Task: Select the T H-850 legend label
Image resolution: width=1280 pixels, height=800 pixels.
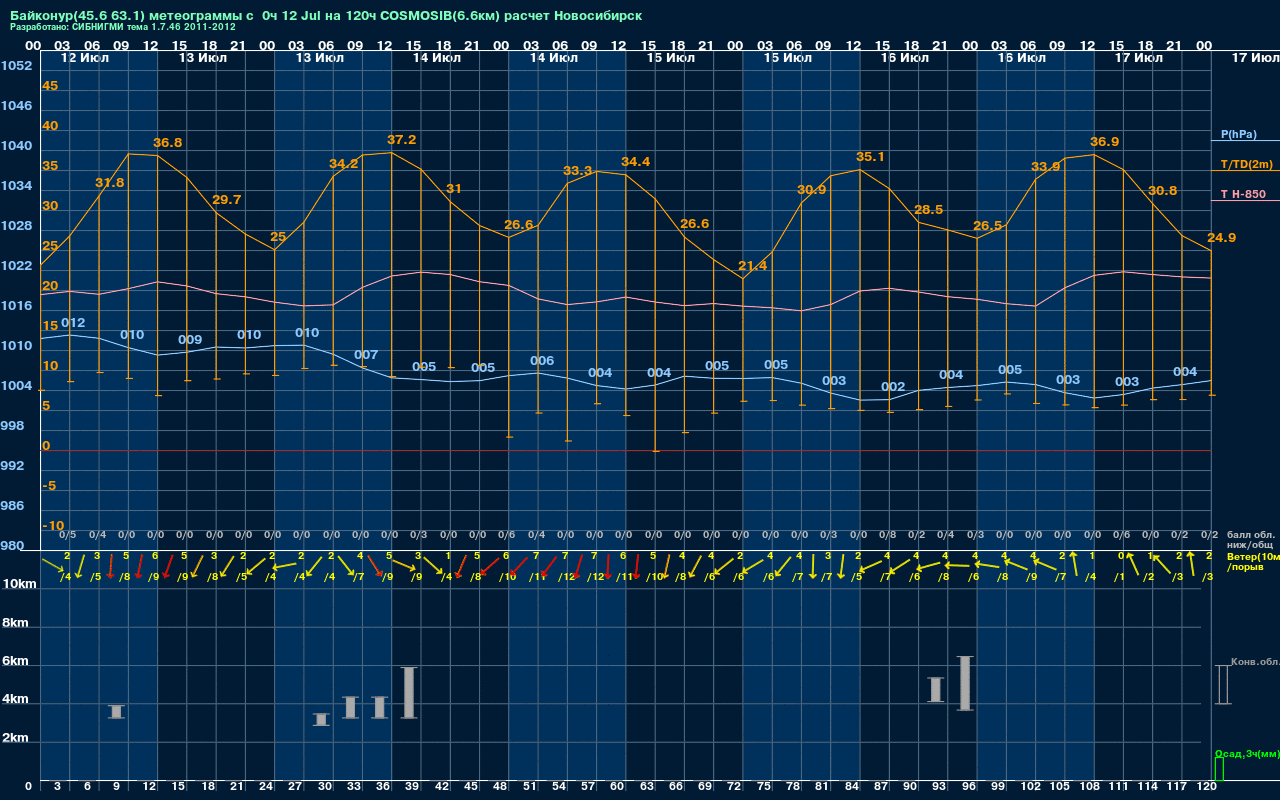Action: click(x=1243, y=194)
